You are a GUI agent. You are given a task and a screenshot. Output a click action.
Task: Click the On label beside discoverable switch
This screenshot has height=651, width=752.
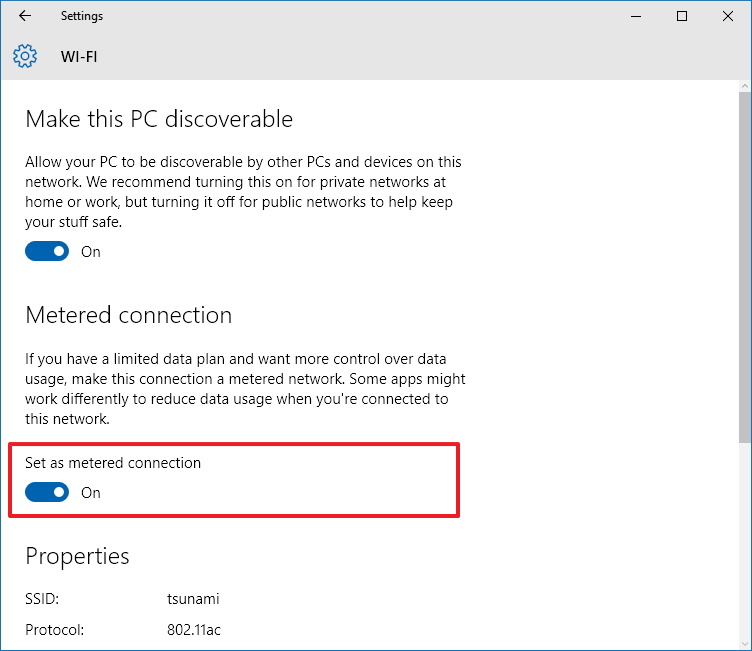coord(91,252)
